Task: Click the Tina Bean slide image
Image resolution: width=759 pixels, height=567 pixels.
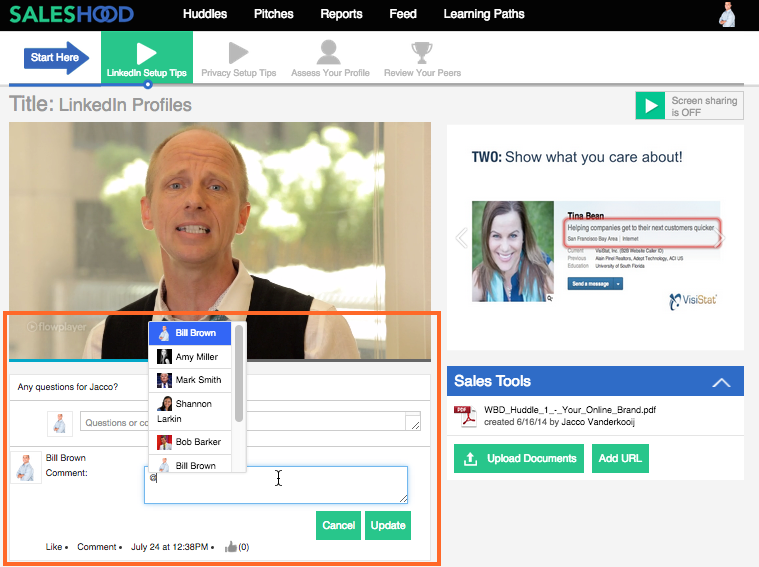Action: [x=596, y=251]
